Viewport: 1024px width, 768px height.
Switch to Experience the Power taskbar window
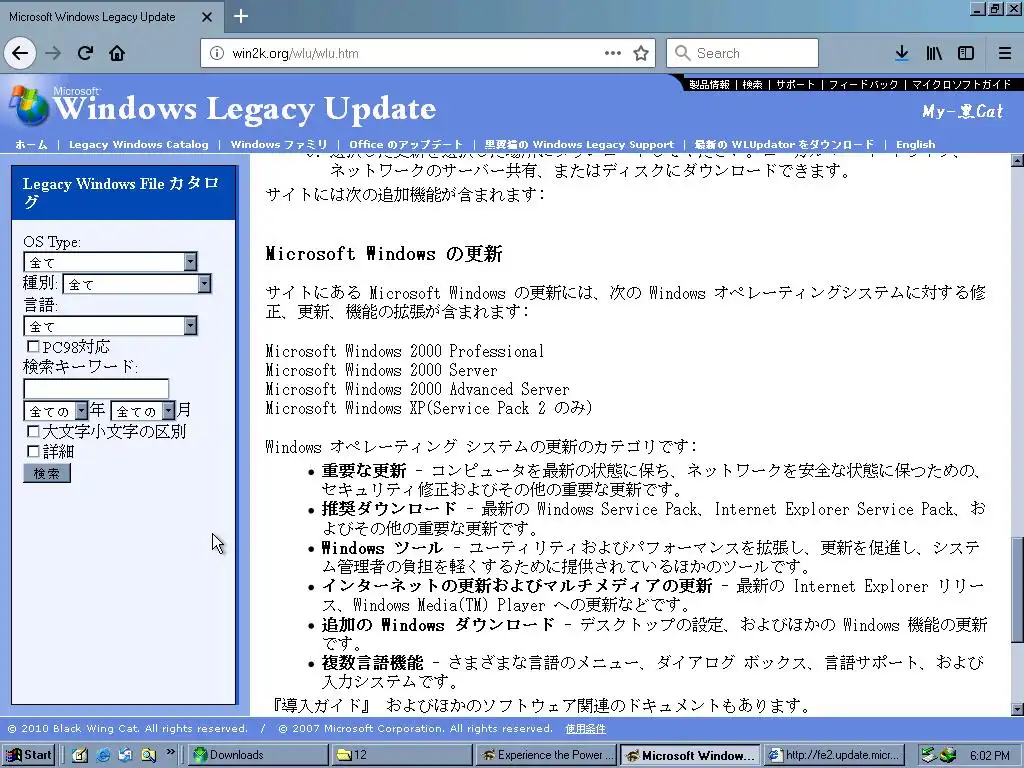pos(546,755)
